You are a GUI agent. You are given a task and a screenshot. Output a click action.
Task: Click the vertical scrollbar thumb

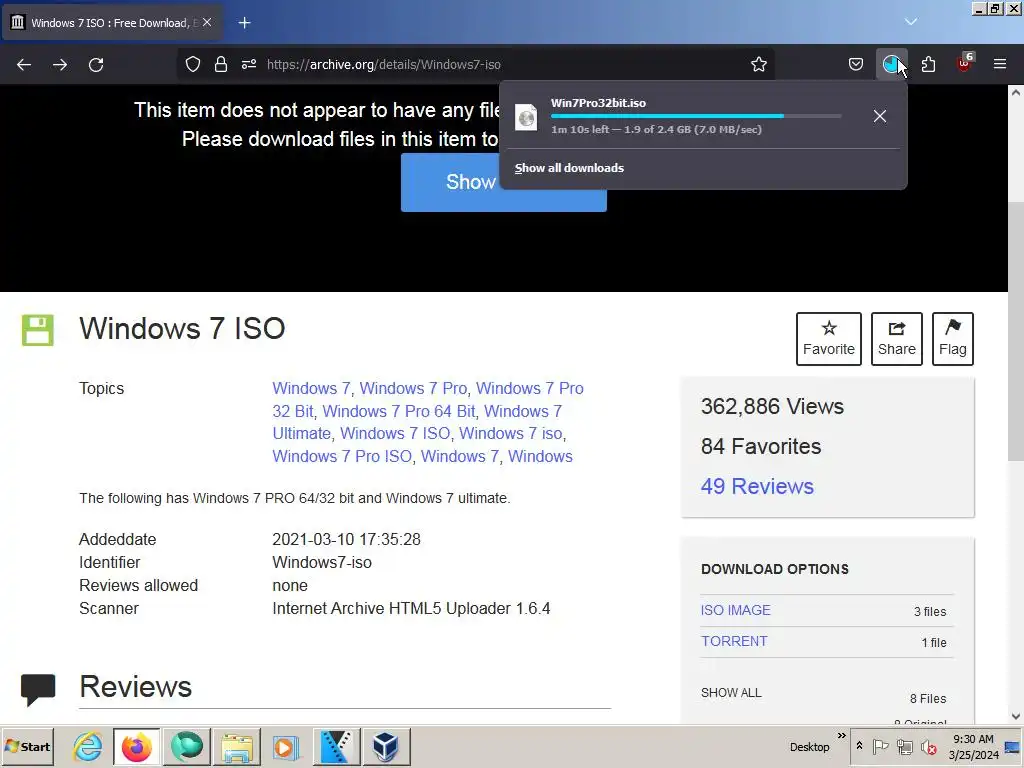[x=1016, y=331]
